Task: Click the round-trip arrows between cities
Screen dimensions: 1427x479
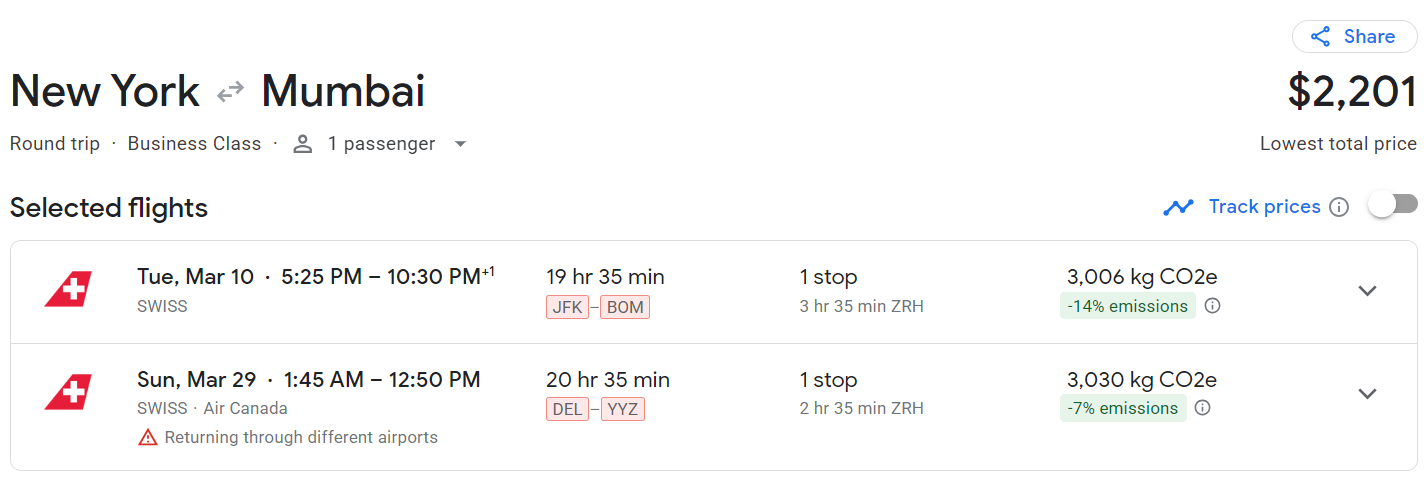Action: (x=231, y=92)
